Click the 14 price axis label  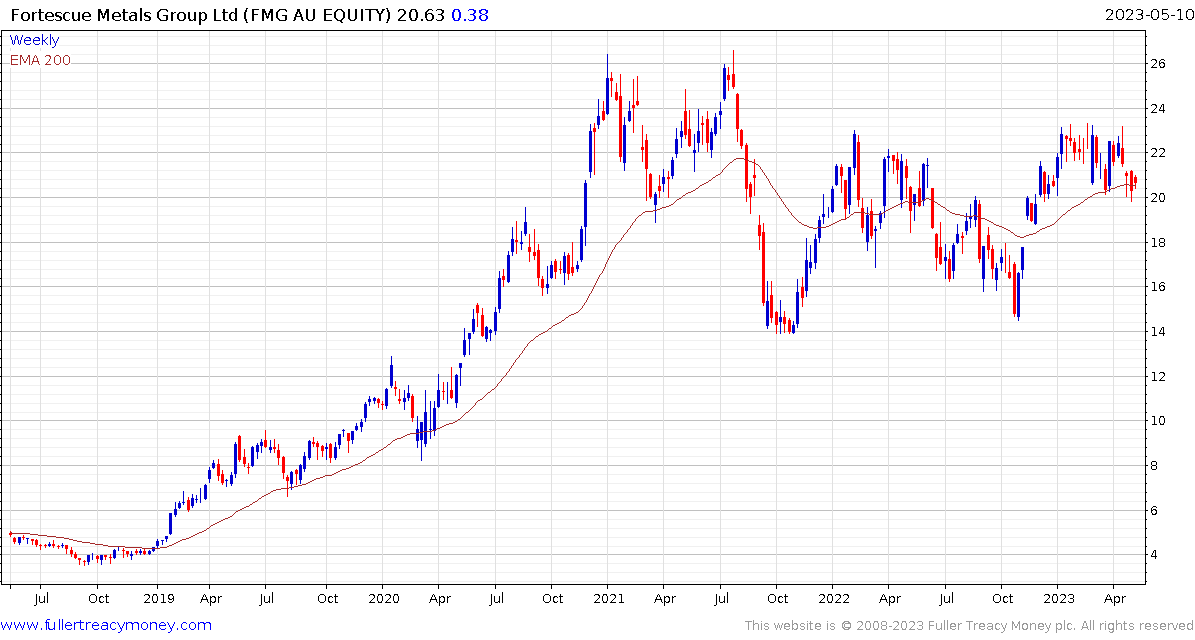pyautogui.click(x=1158, y=332)
